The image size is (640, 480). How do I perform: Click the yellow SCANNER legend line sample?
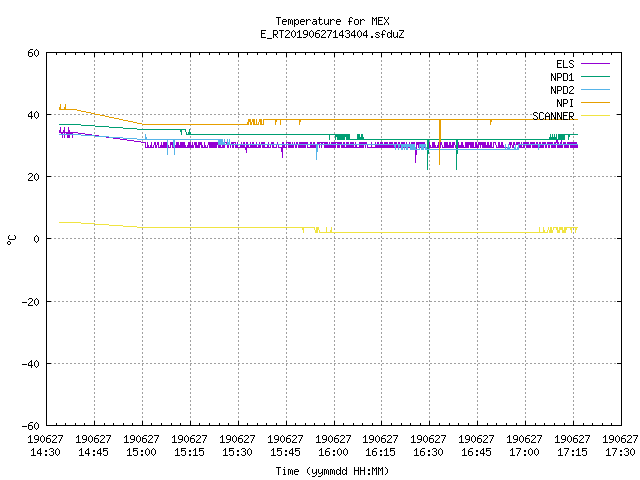coord(595,116)
